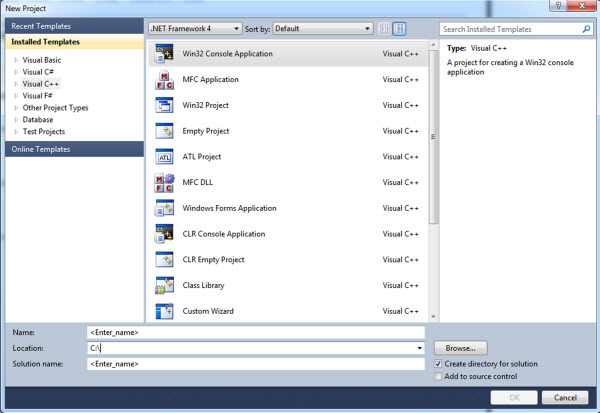
Task: Select Test Projects in template tree
Action: click(44, 132)
